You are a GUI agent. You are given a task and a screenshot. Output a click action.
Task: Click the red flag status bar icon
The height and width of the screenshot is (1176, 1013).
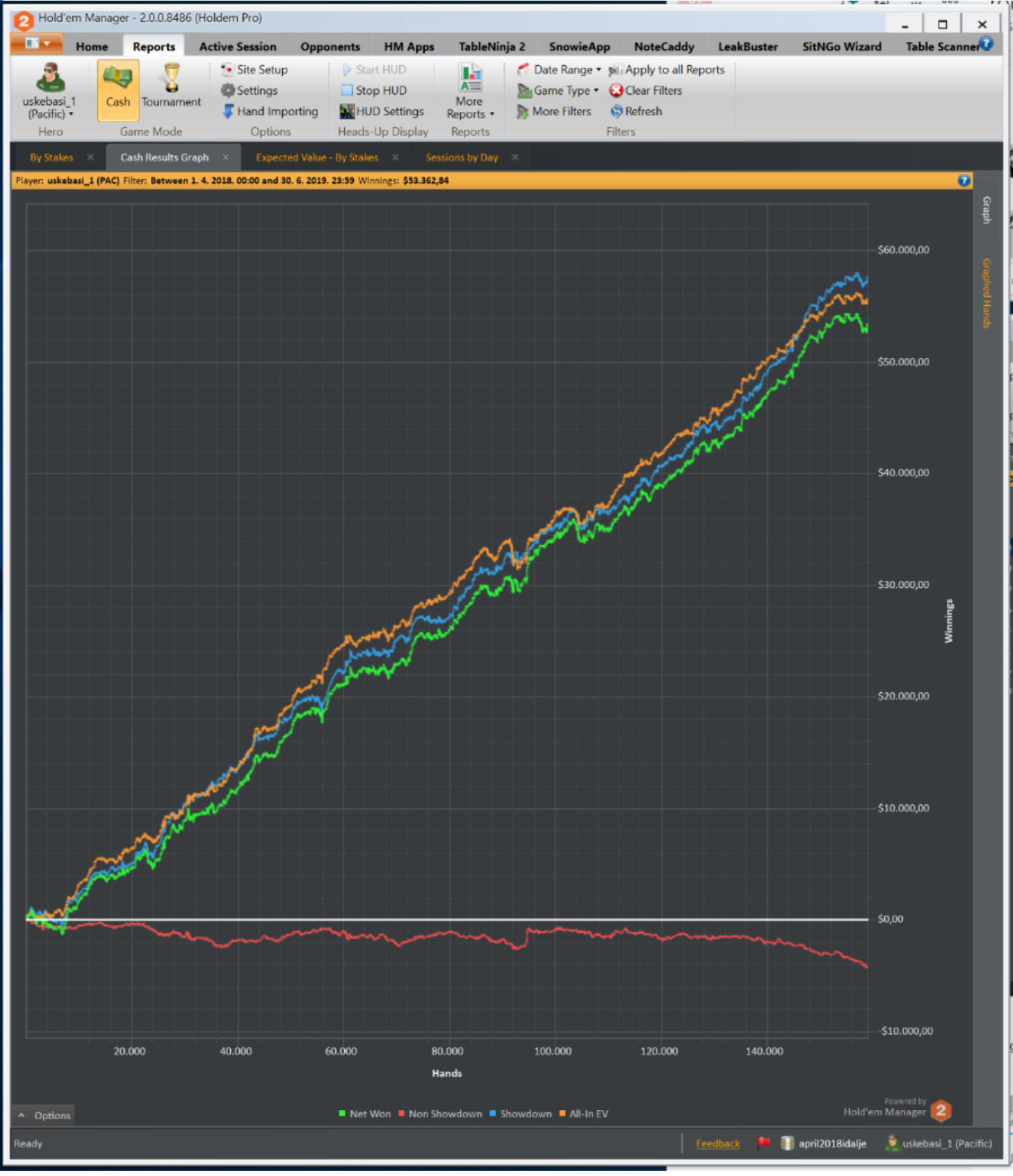(x=763, y=1143)
